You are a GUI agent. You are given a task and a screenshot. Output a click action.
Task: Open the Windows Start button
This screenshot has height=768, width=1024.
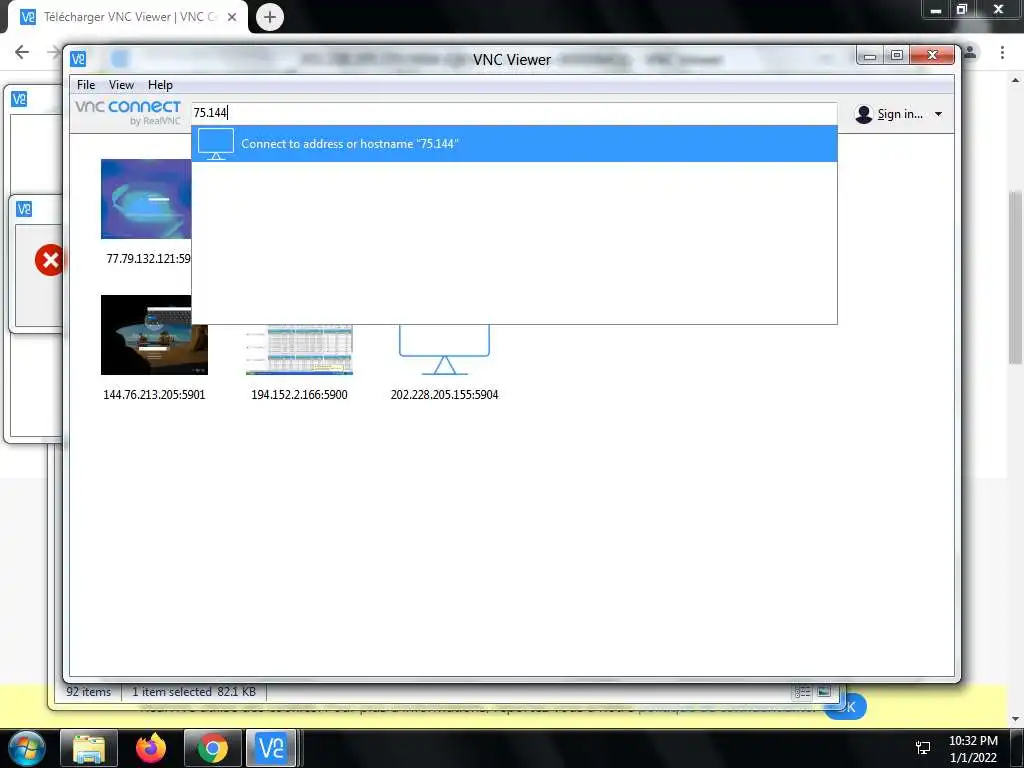(26, 748)
